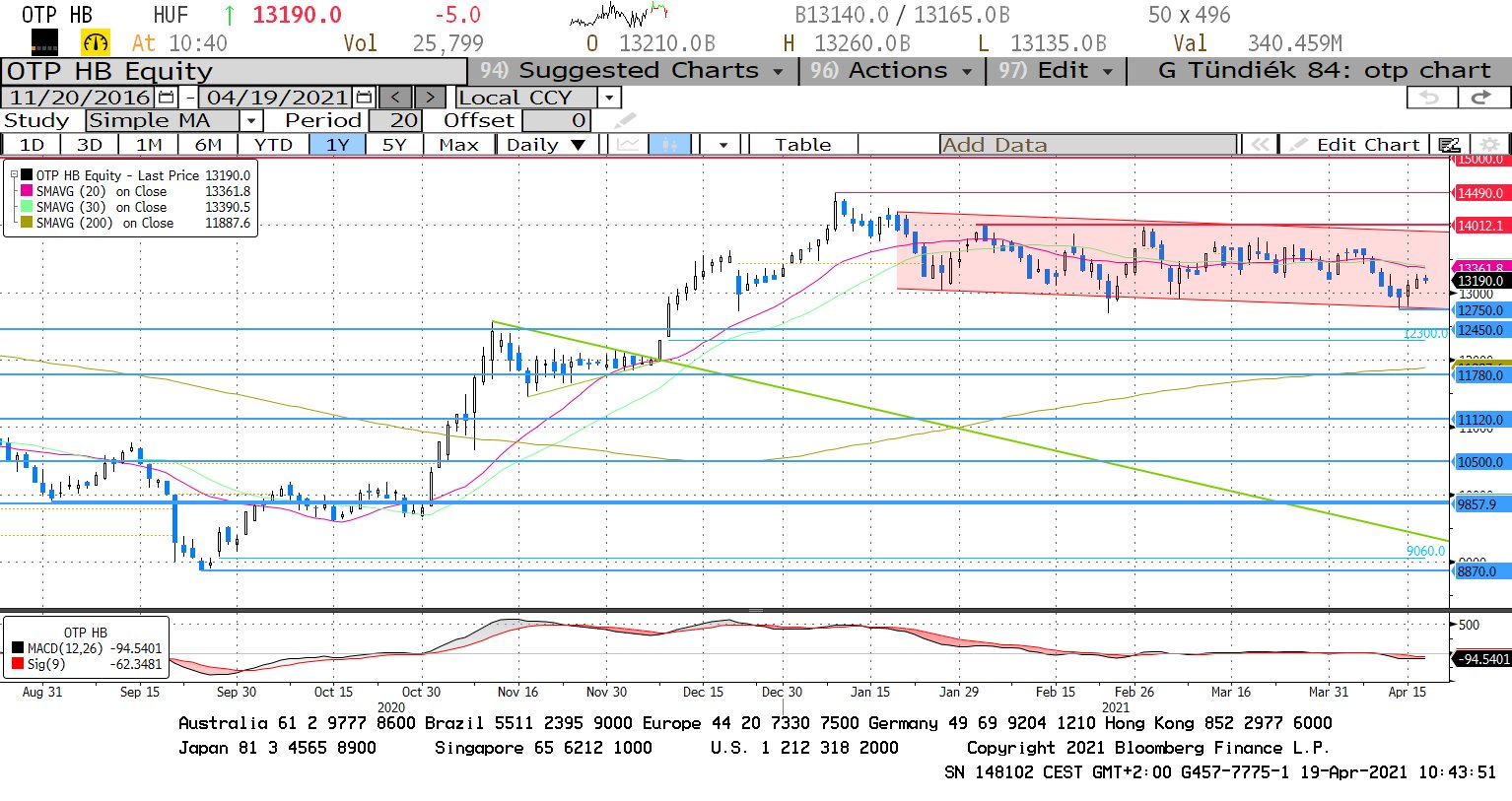Image resolution: width=1512 pixels, height=801 pixels.
Task: Select the Max range tab
Action: tap(458, 145)
